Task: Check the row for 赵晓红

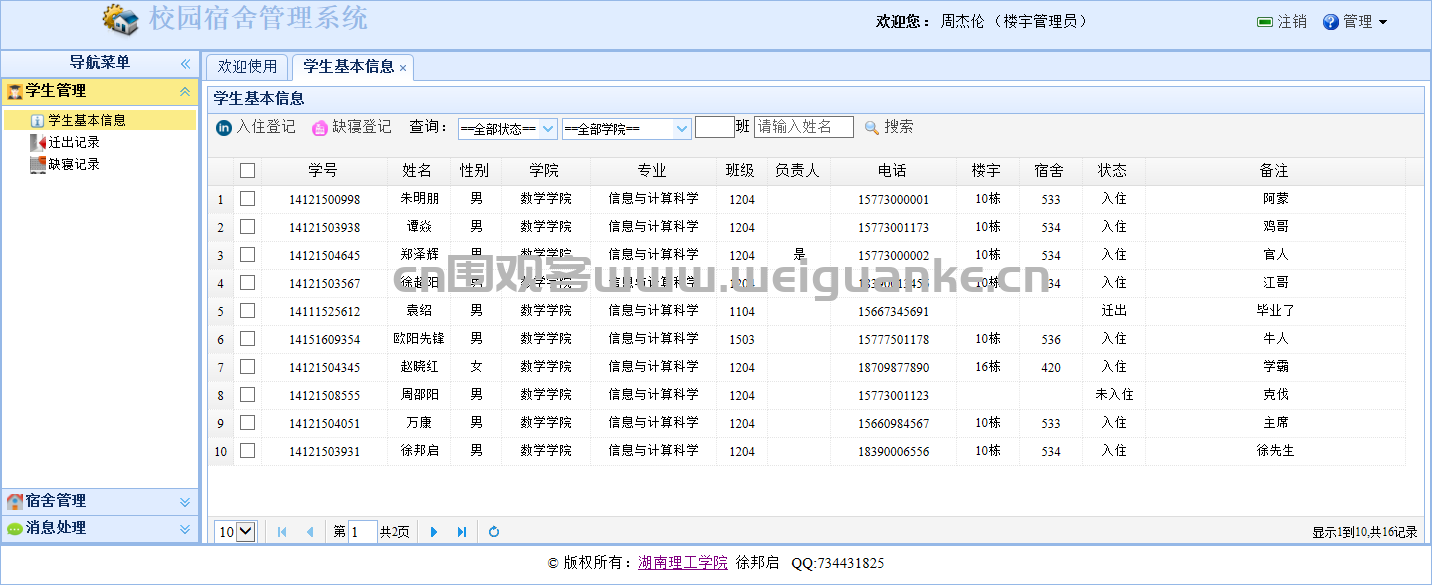Action: 247,367
